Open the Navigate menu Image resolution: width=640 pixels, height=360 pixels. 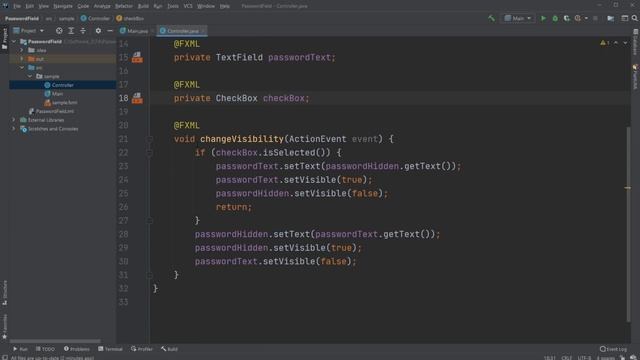(63, 6)
